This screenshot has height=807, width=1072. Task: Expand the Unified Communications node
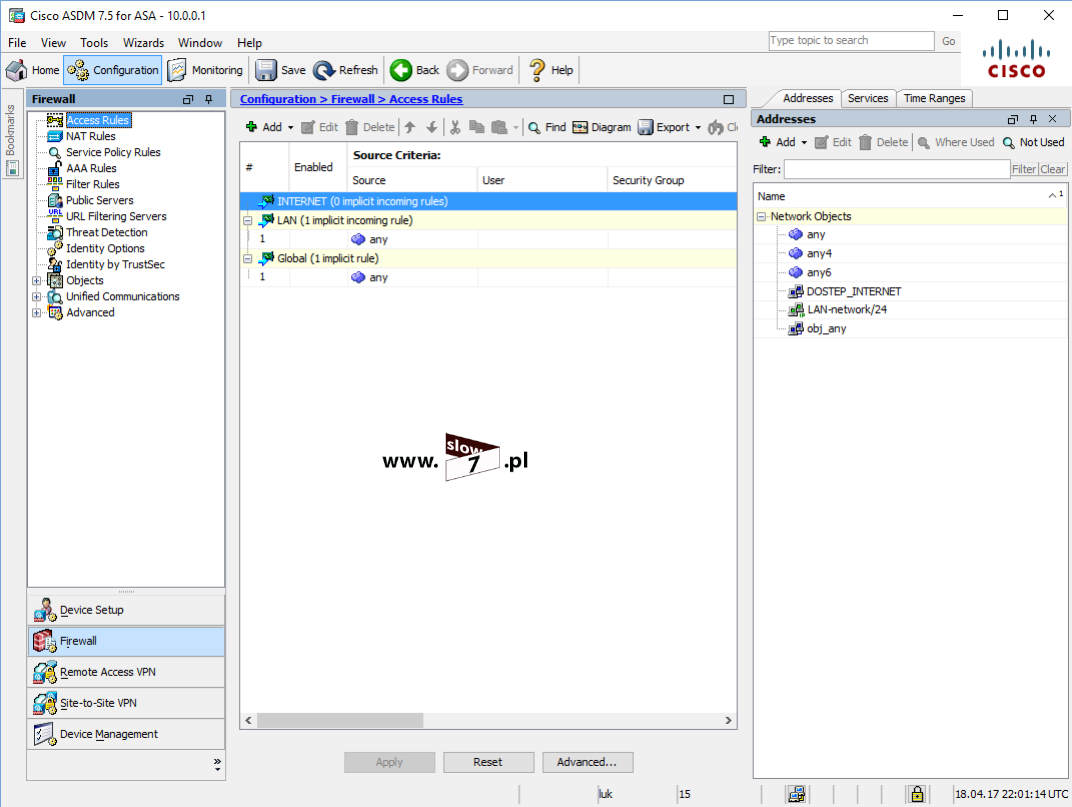tap(37, 296)
